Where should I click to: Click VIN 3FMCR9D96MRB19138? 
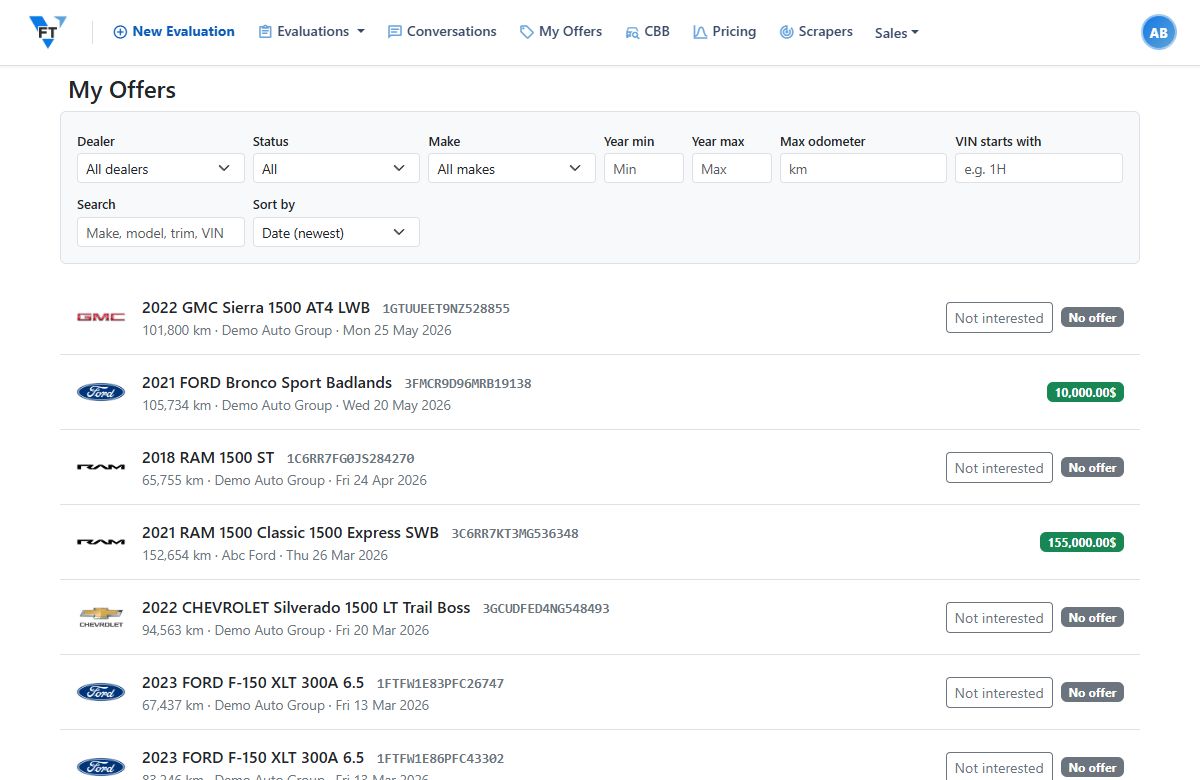(x=468, y=383)
